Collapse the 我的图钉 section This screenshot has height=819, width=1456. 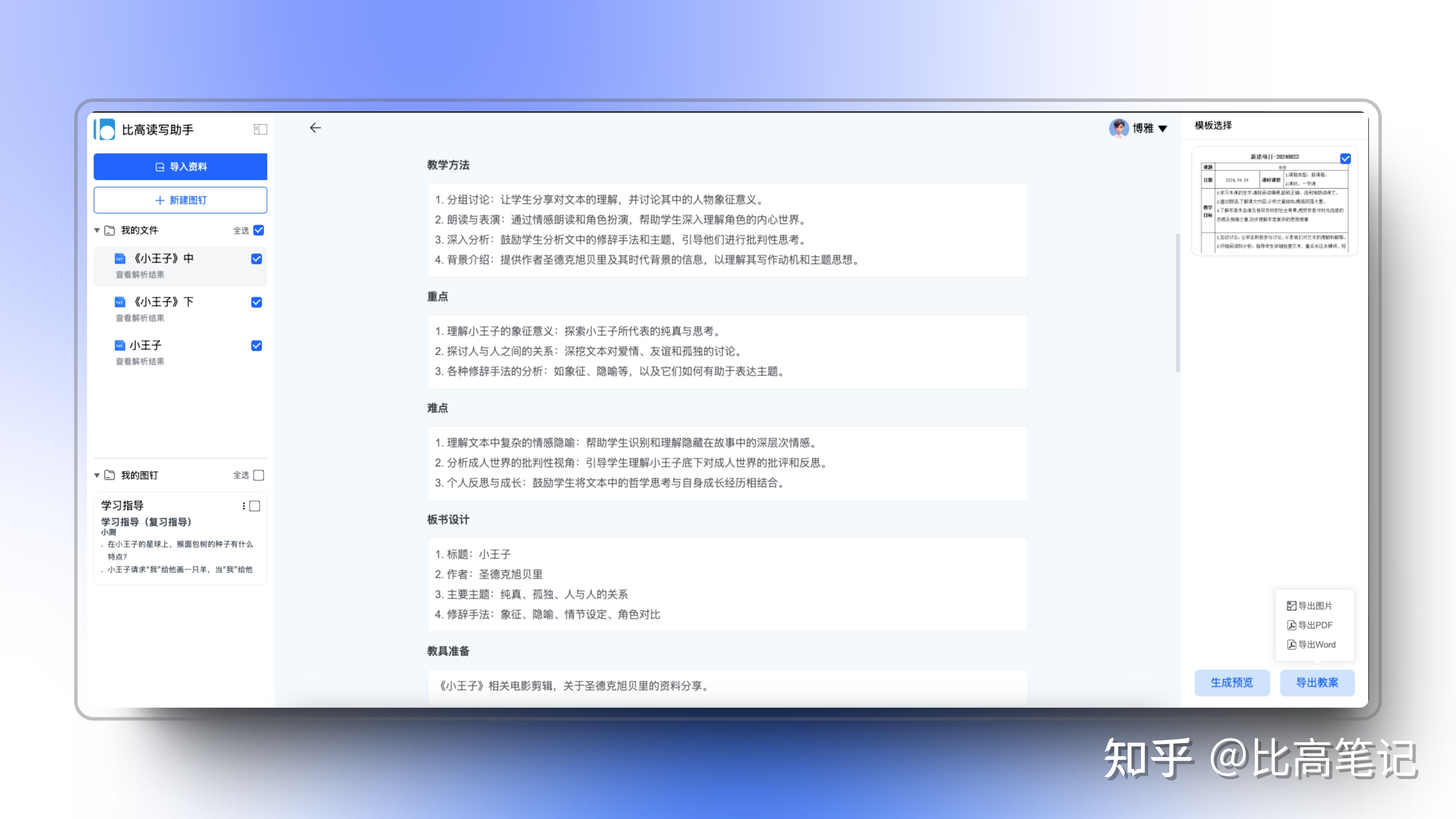(x=97, y=475)
